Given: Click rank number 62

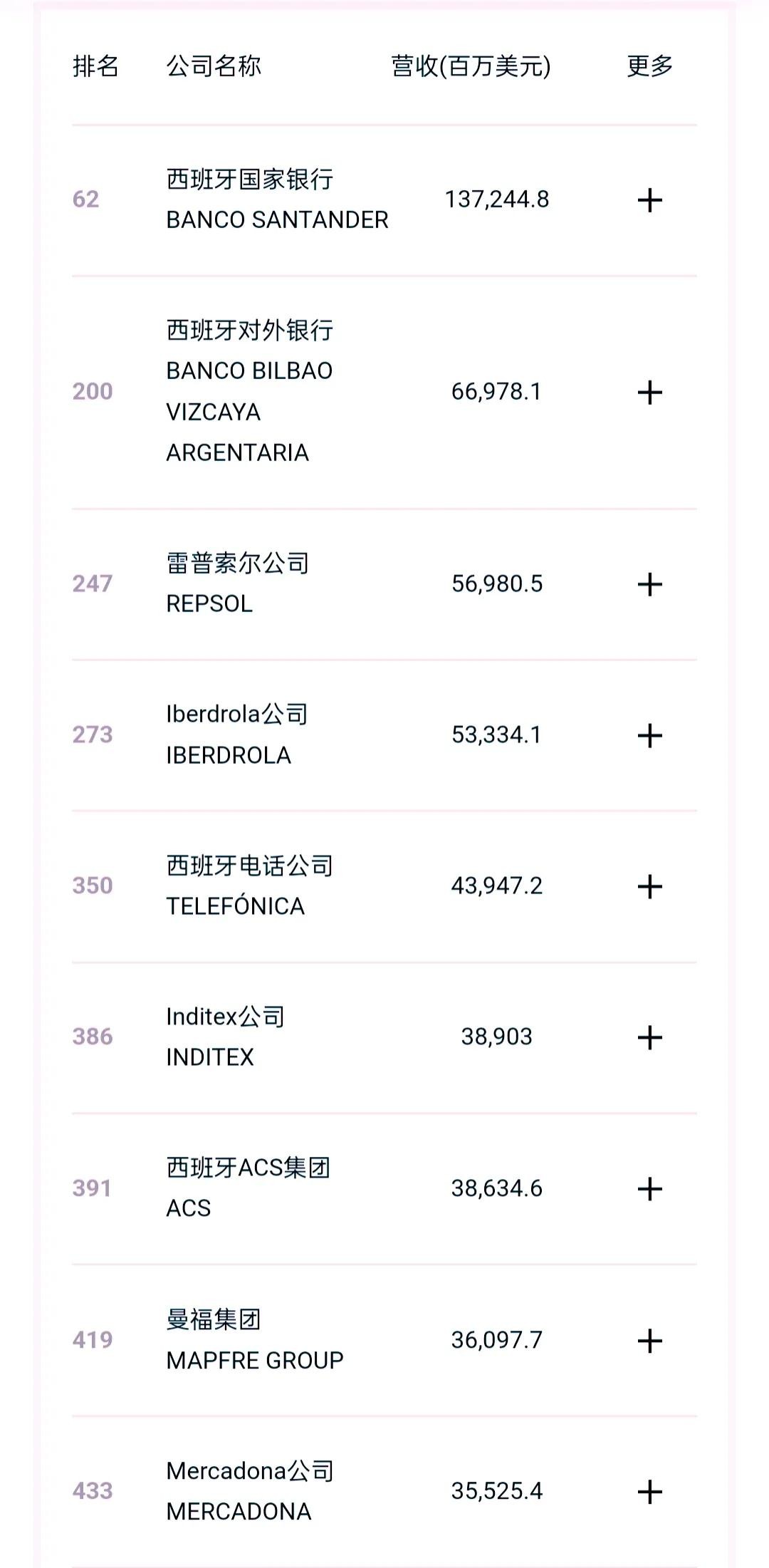Looking at the screenshot, I should coord(86,199).
